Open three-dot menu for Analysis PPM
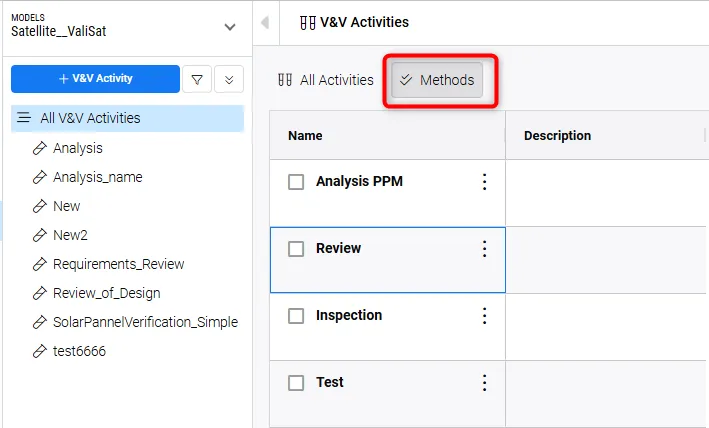 point(485,182)
